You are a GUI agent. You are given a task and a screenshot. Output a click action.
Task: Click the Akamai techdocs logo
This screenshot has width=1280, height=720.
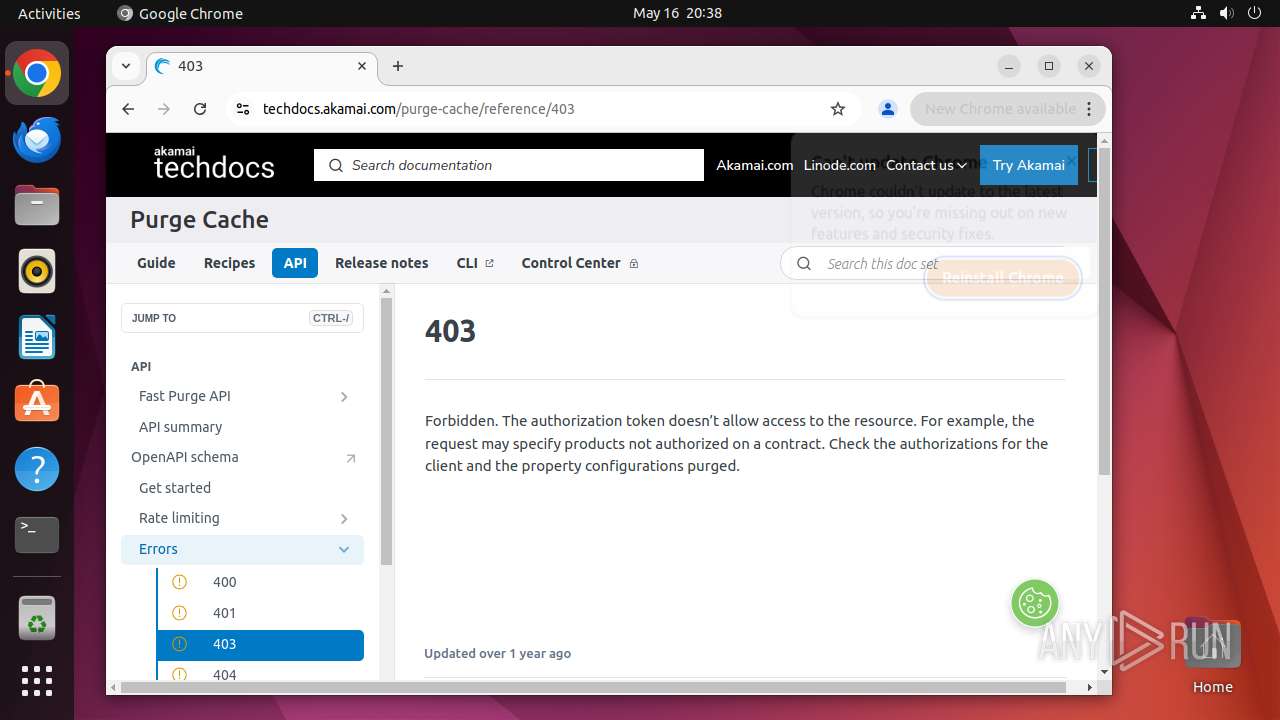pos(214,164)
